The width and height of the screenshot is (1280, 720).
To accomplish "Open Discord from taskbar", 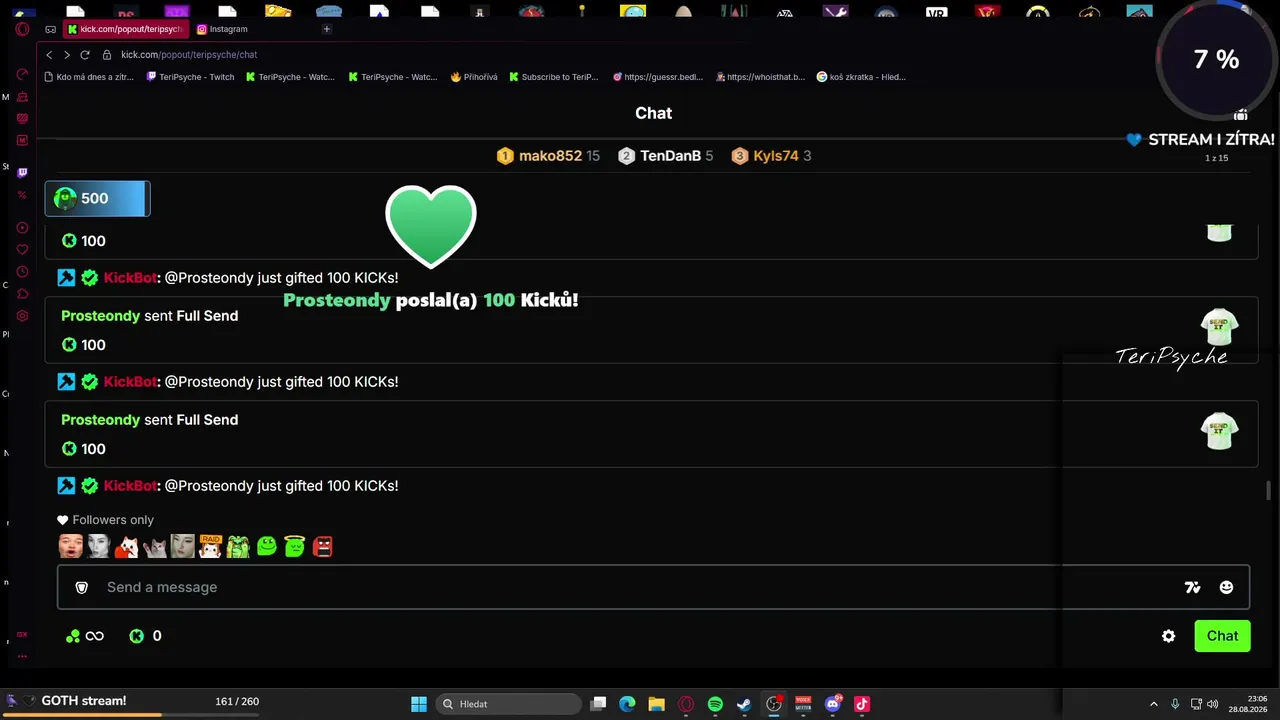I will 833,704.
